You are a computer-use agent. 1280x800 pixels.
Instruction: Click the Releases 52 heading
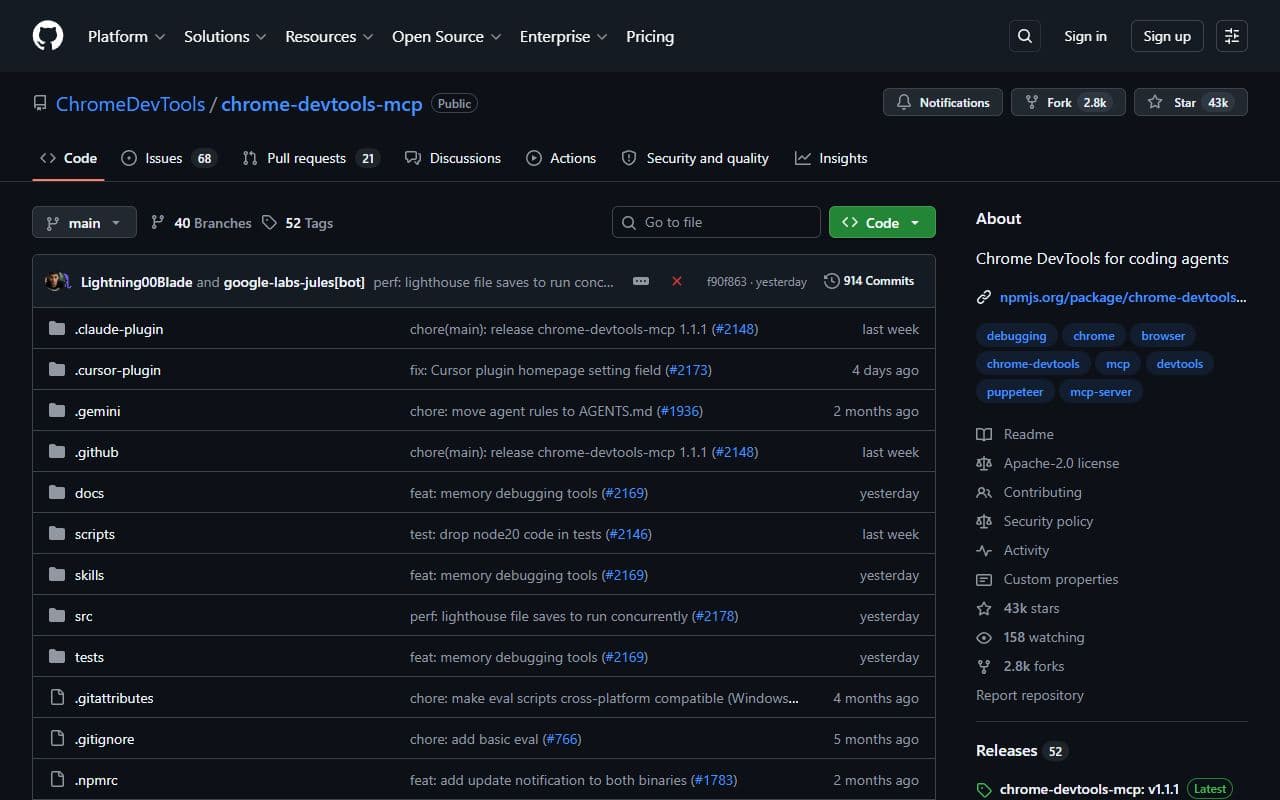(x=1021, y=751)
